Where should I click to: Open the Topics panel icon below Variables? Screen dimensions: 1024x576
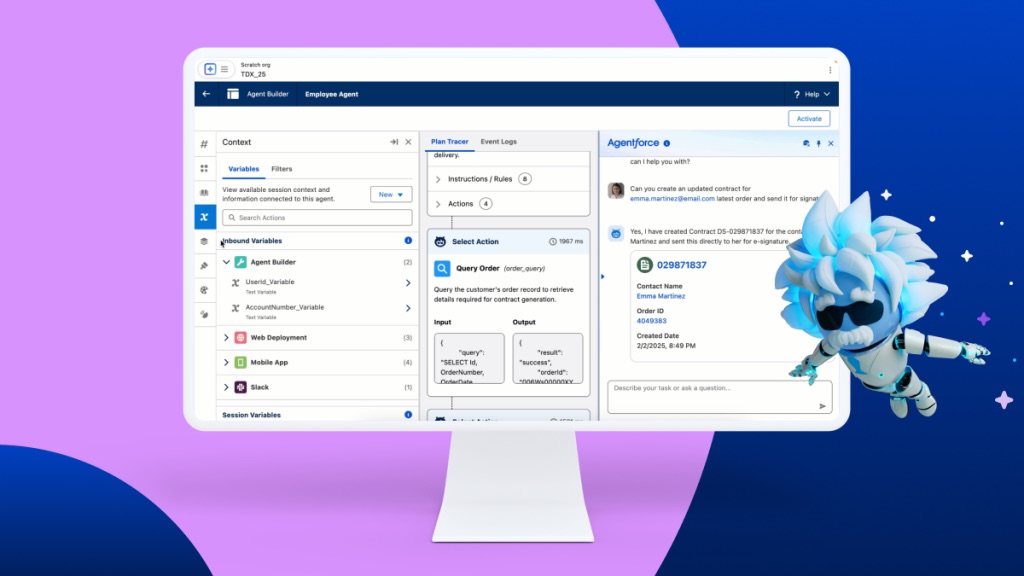[x=204, y=240]
